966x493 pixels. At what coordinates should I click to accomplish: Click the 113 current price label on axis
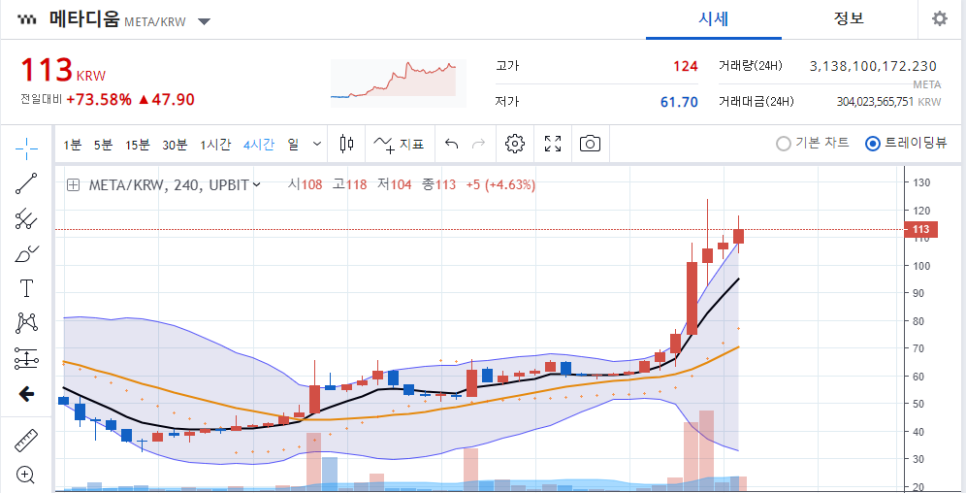[x=920, y=229]
